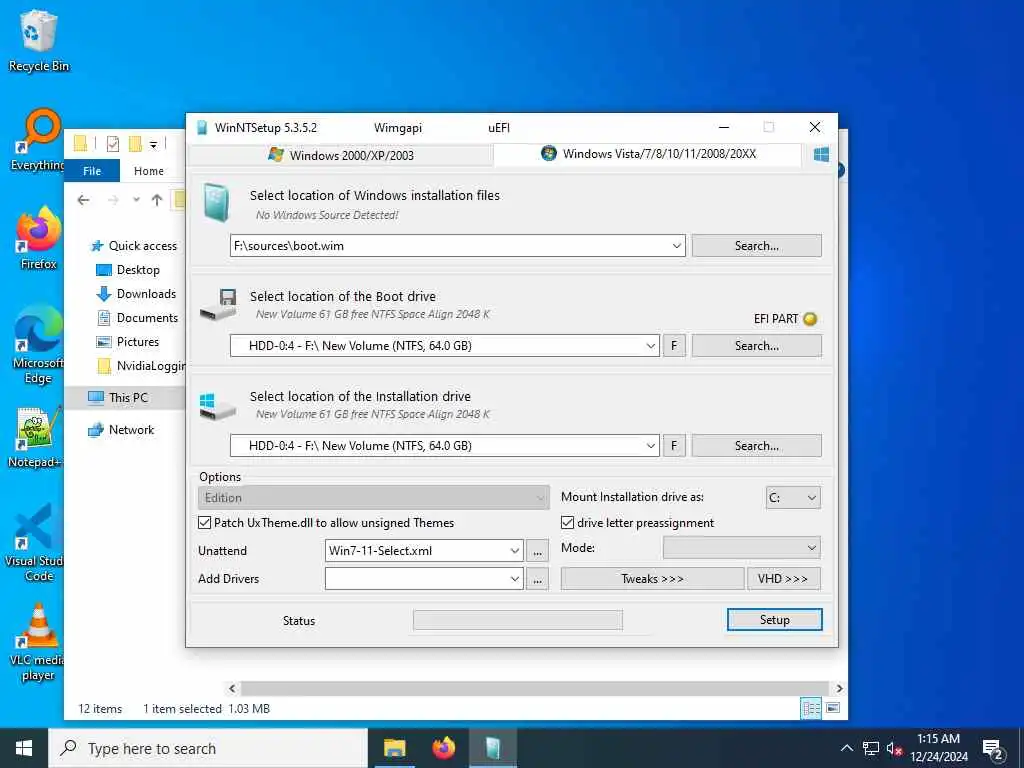
Task: Toggle drive letter preassignment checkbox
Action: coord(568,522)
